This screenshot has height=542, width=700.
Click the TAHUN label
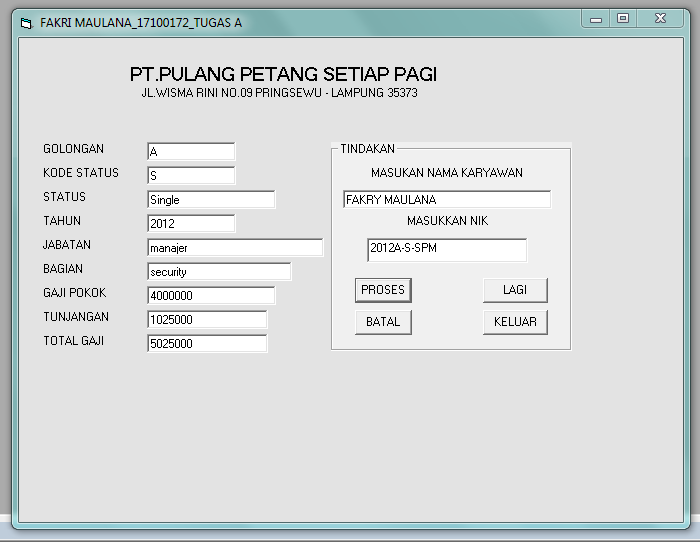(62, 221)
